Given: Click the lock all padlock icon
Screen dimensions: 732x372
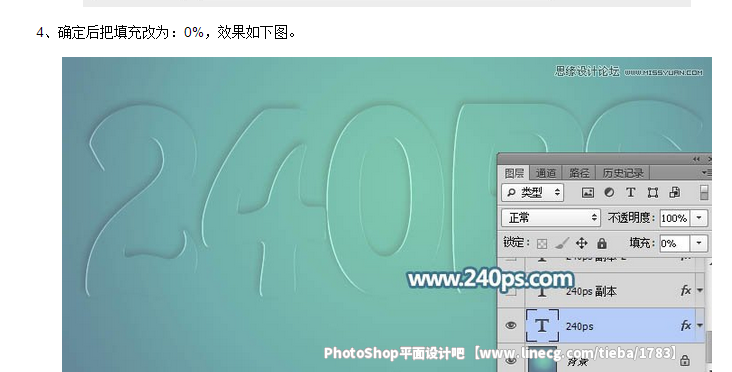Looking at the screenshot, I should (x=602, y=243).
